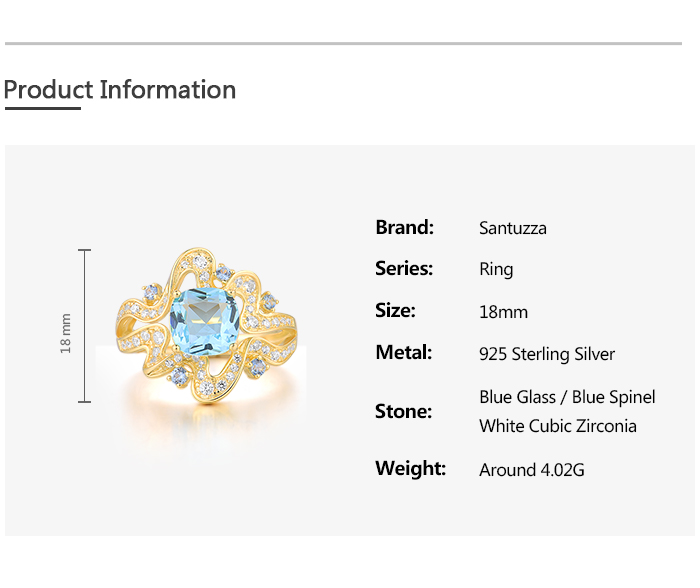Select the Size: label
The height and width of the screenshot is (588, 700).
coord(395,310)
